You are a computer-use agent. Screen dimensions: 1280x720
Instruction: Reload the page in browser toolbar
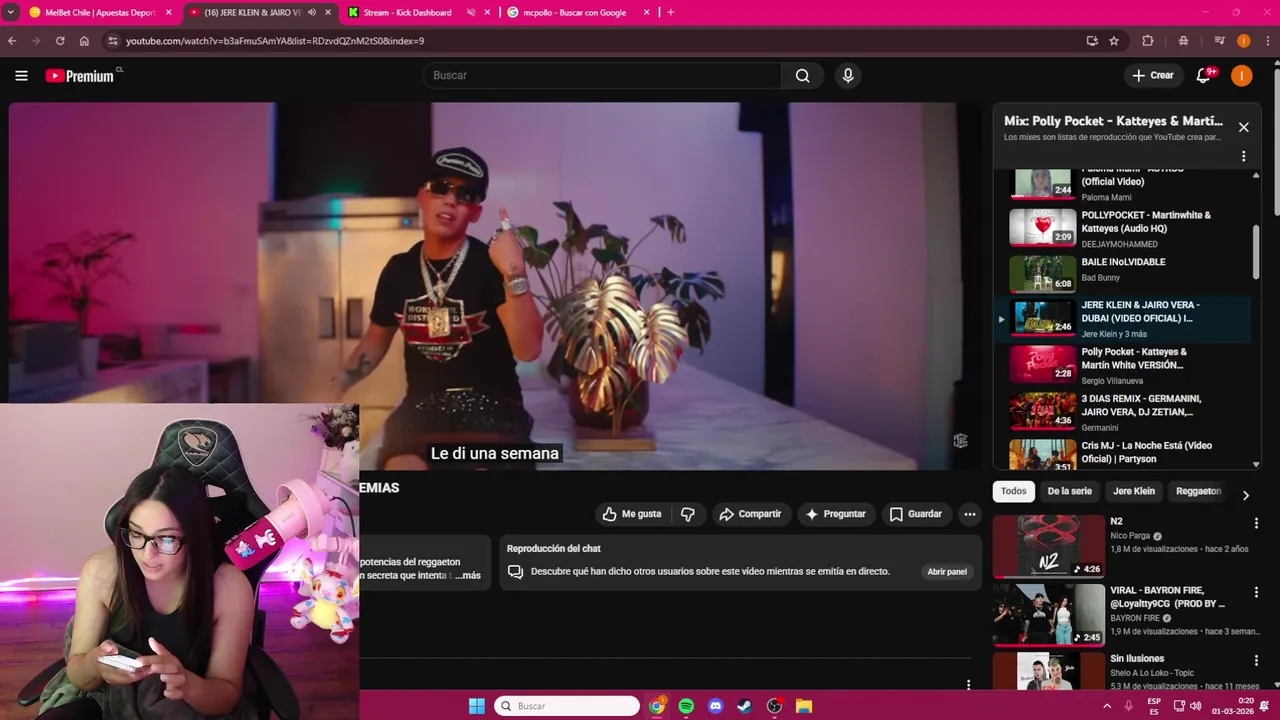[60, 41]
